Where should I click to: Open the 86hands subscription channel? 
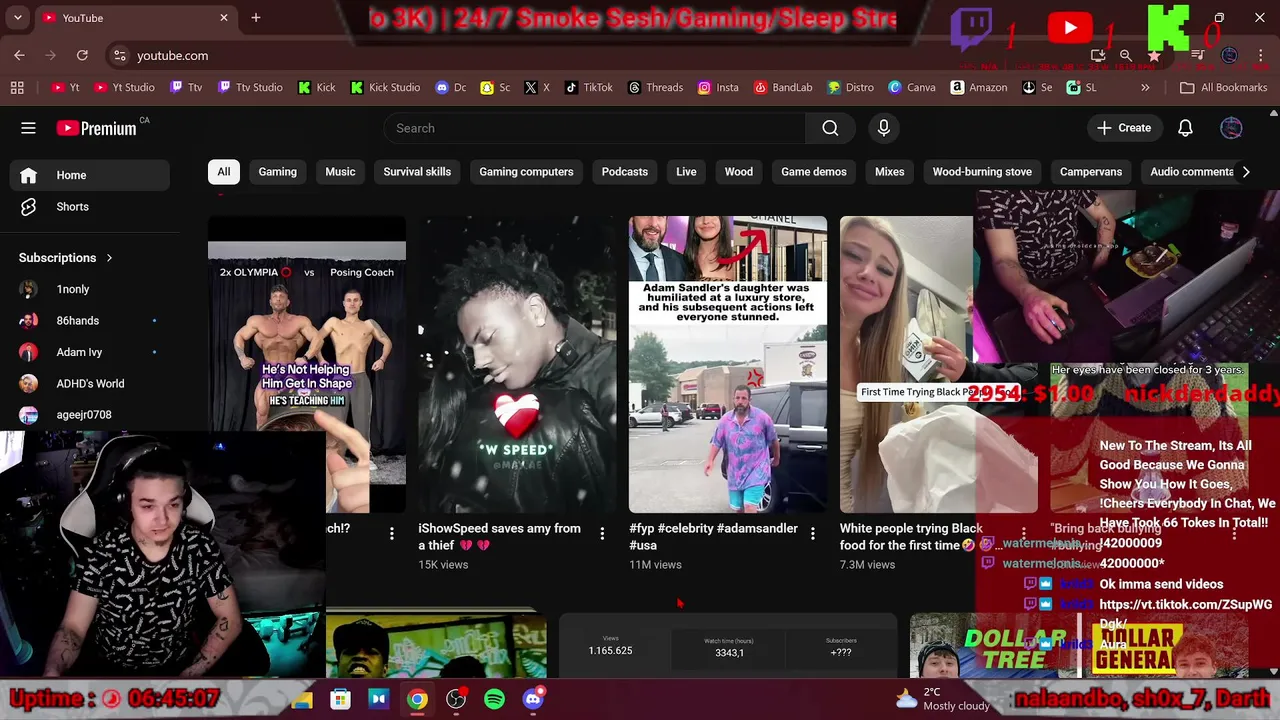point(90,321)
